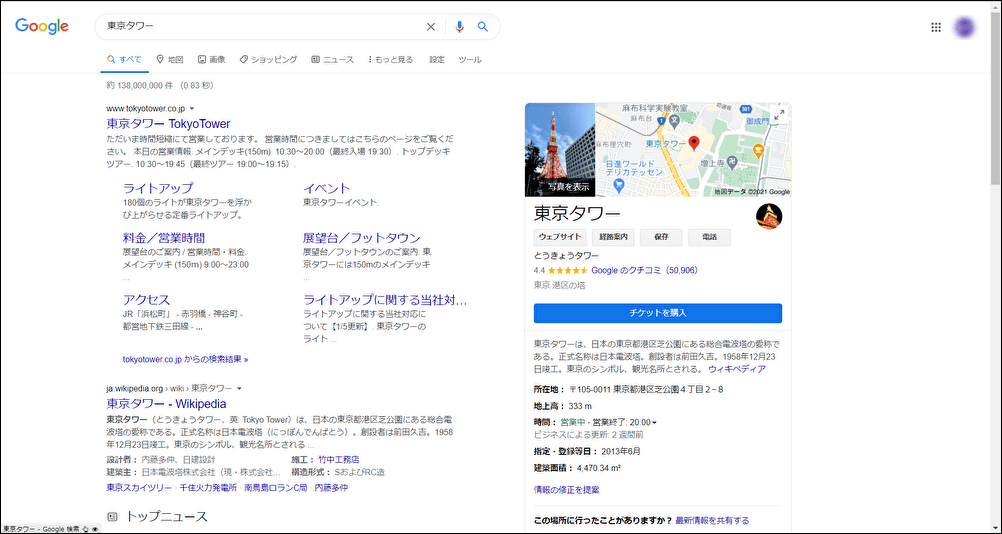Click the Google logo
Image resolution: width=1002 pixels, height=534 pixels.
click(x=42, y=26)
